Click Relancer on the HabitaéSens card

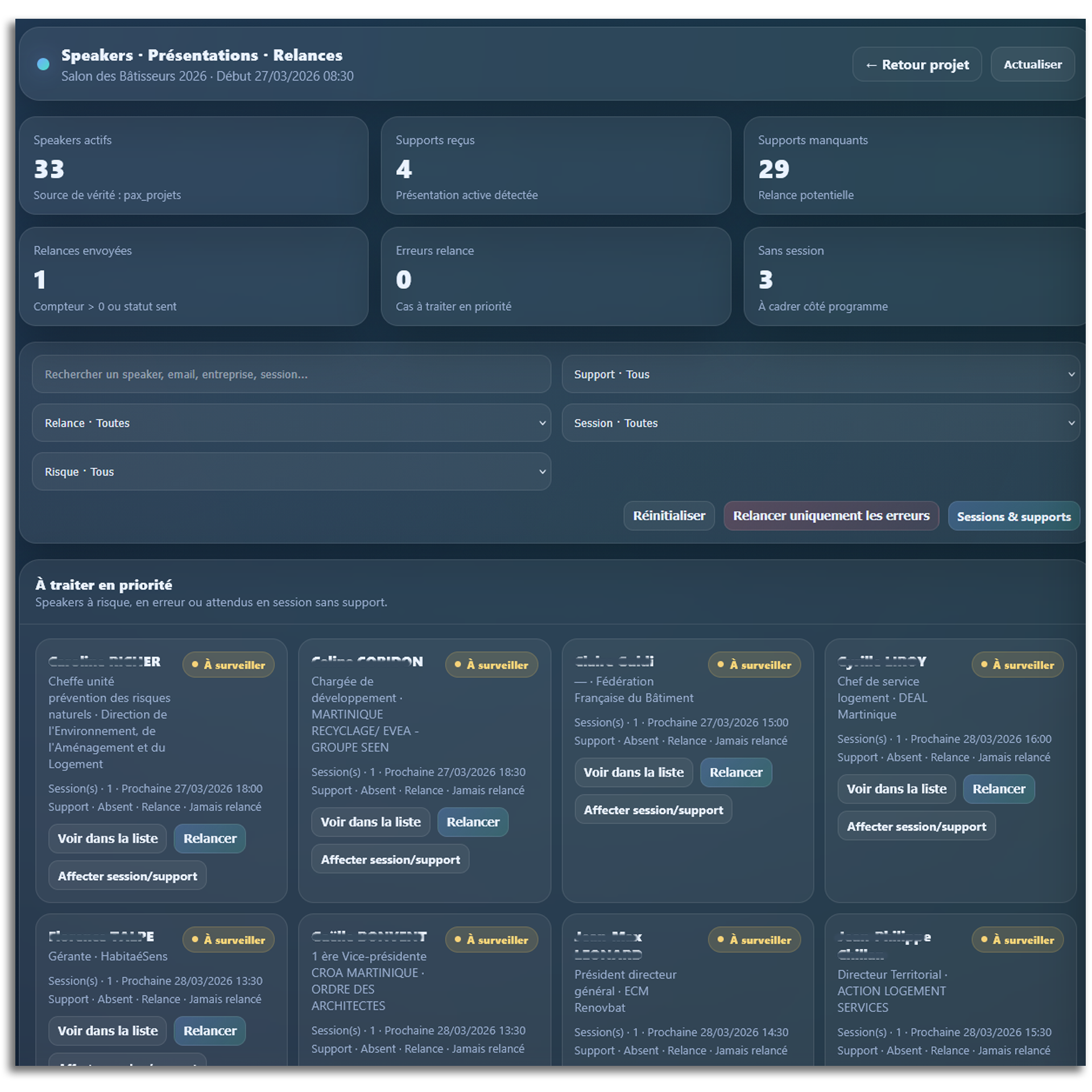click(x=209, y=1031)
